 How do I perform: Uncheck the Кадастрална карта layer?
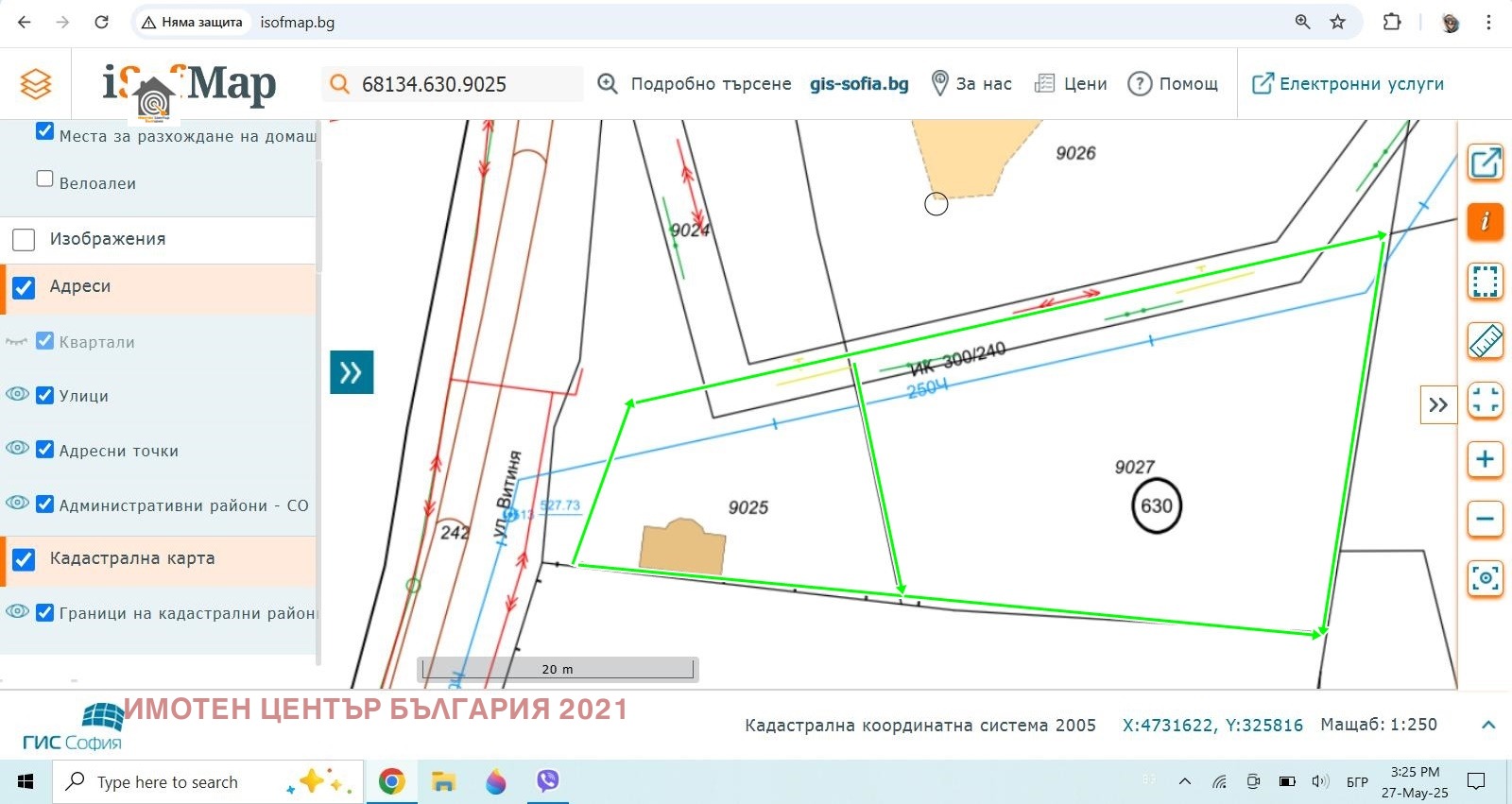(x=24, y=559)
